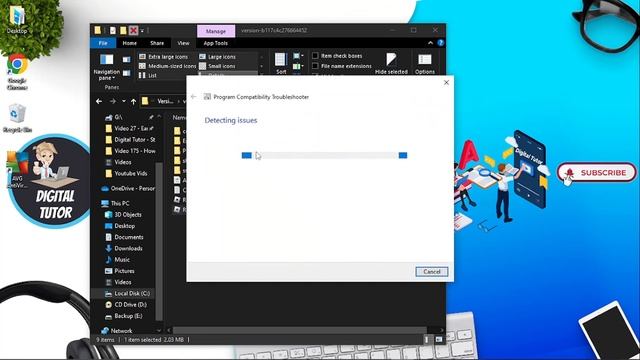The width and height of the screenshot is (640, 360).
Task: Click the Properties checkmark quick access icon
Action: [112, 30]
